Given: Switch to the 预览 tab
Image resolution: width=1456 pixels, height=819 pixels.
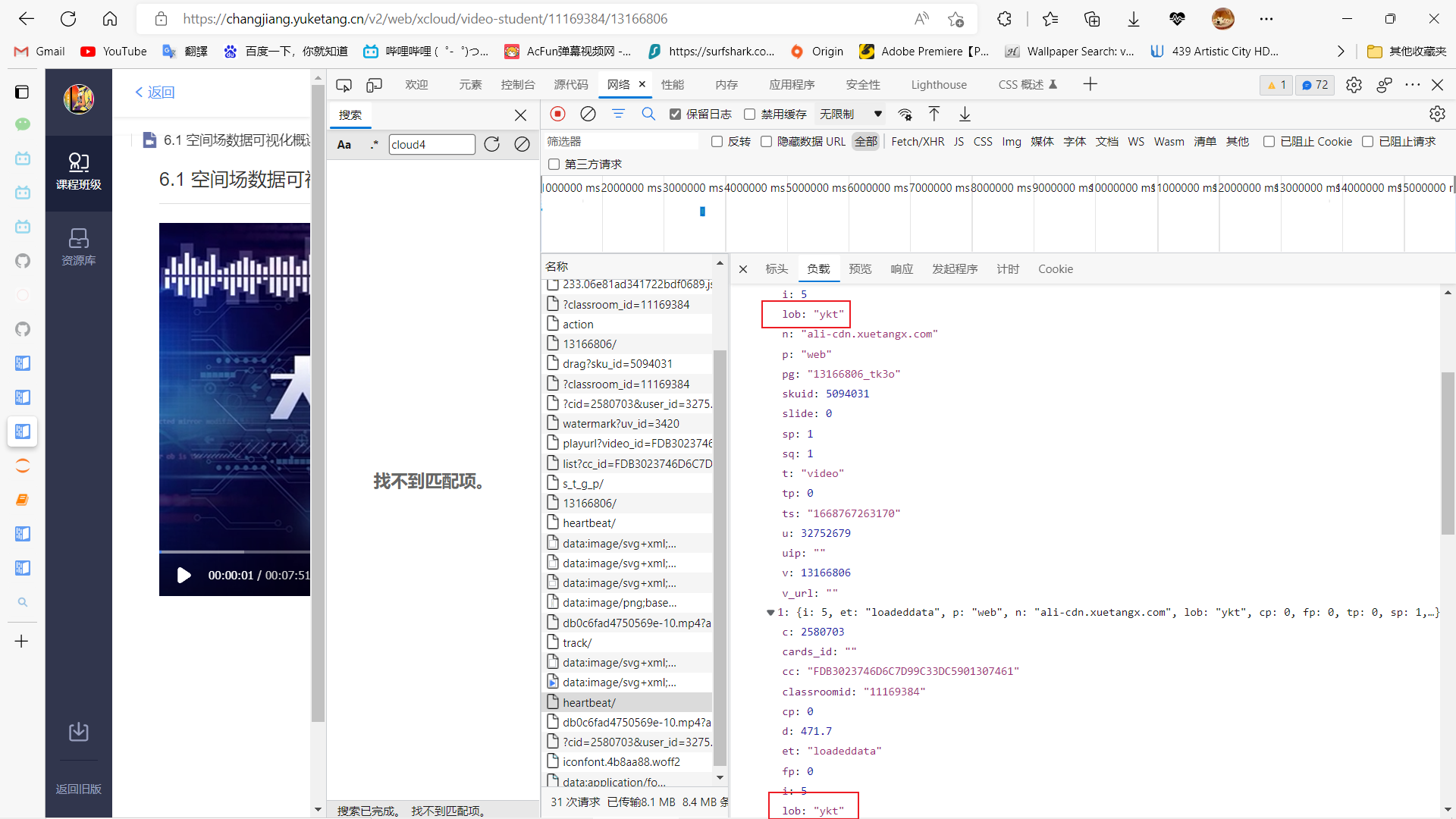Looking at the screenshot, I should pos(860,268).
